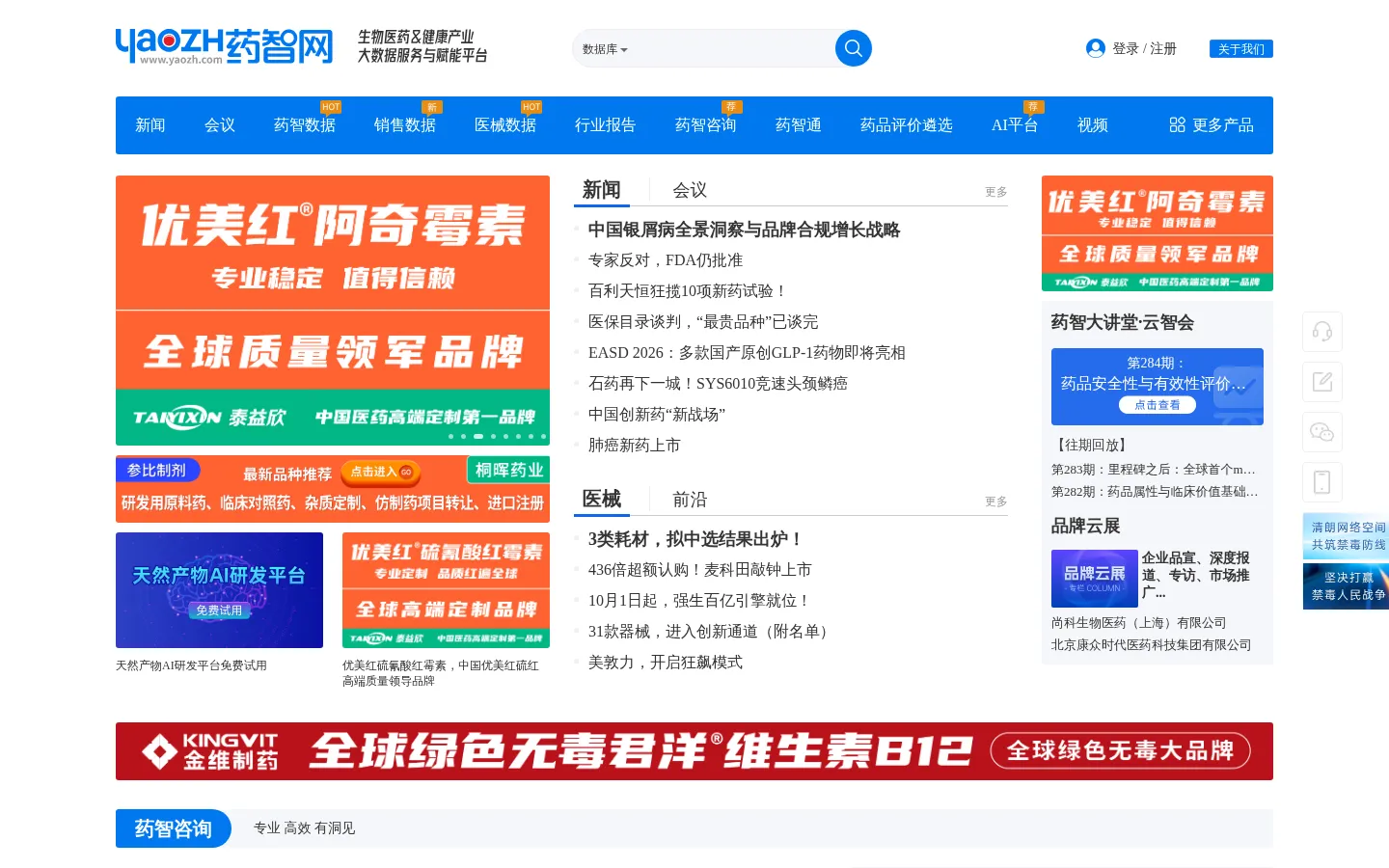Open 北京康众时代医药科技集团有限公司 link
The image size is (1389, 868).
[1151, 645]
